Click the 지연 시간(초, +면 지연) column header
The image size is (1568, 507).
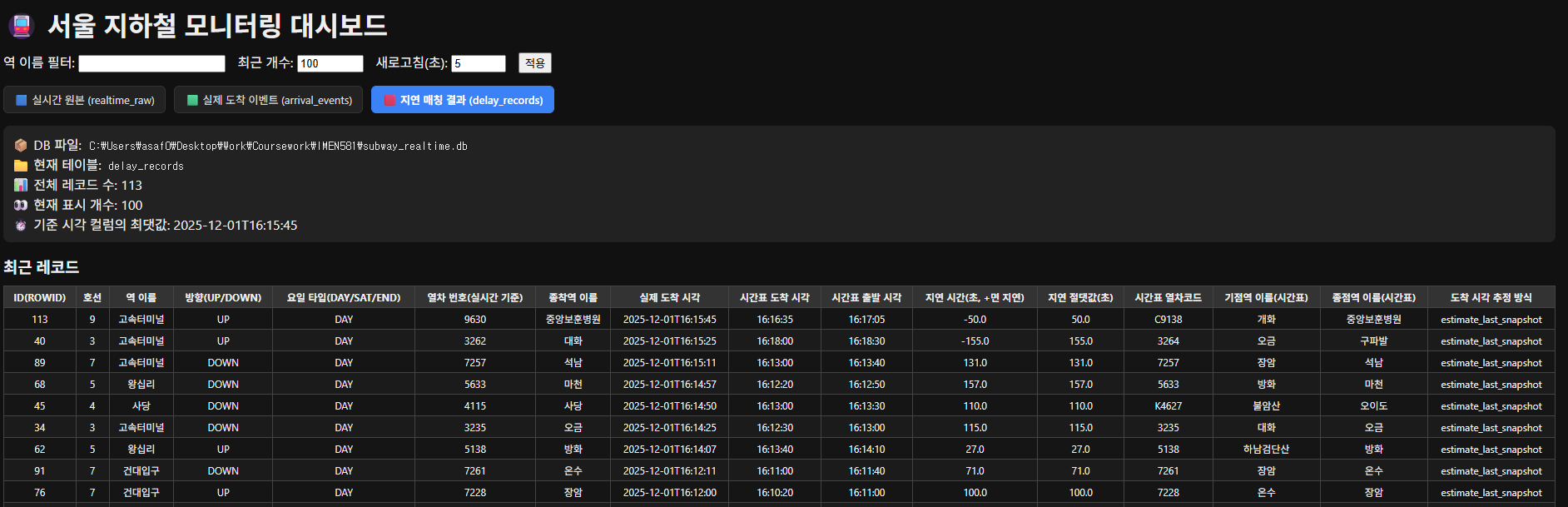(975, 298)
